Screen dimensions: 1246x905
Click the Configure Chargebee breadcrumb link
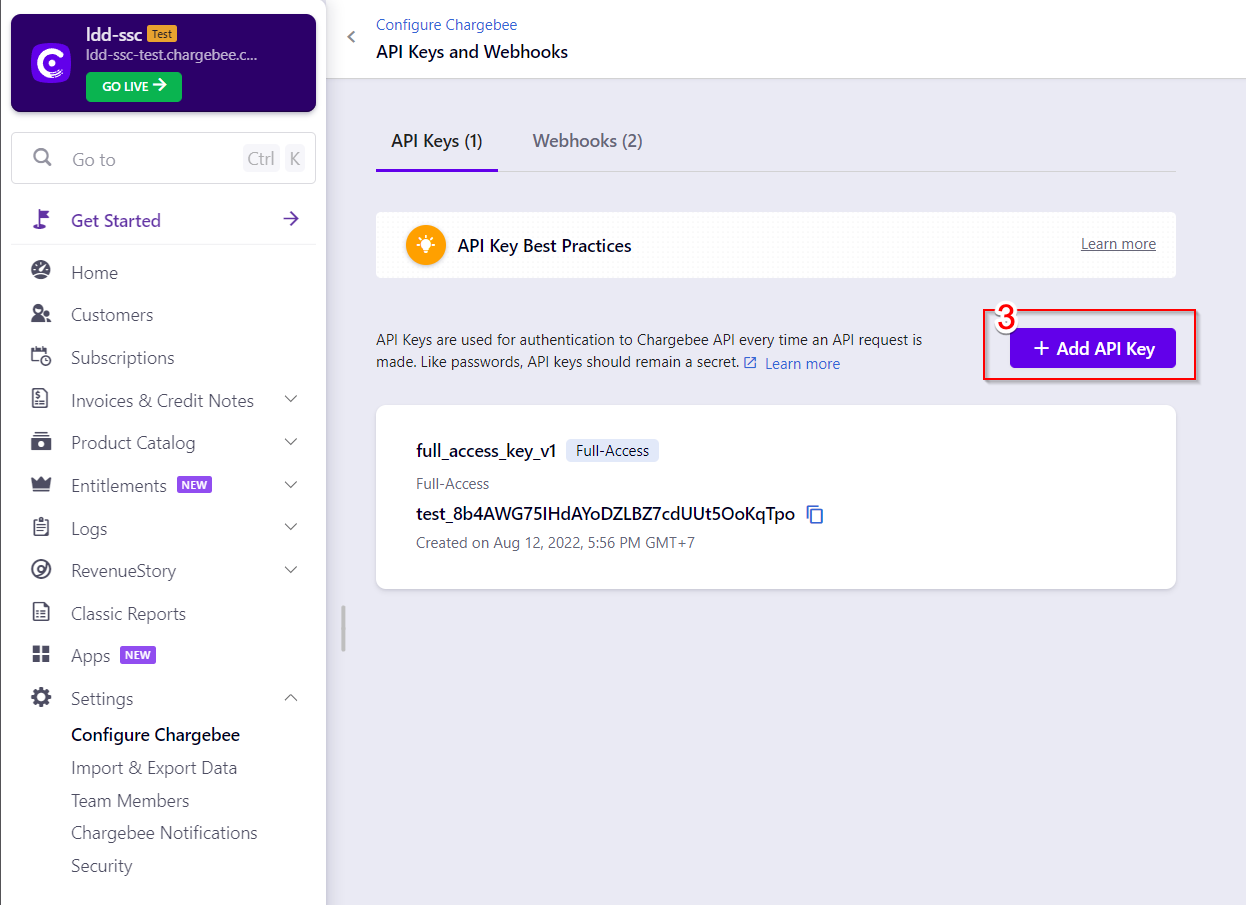(x=446, y=25)
